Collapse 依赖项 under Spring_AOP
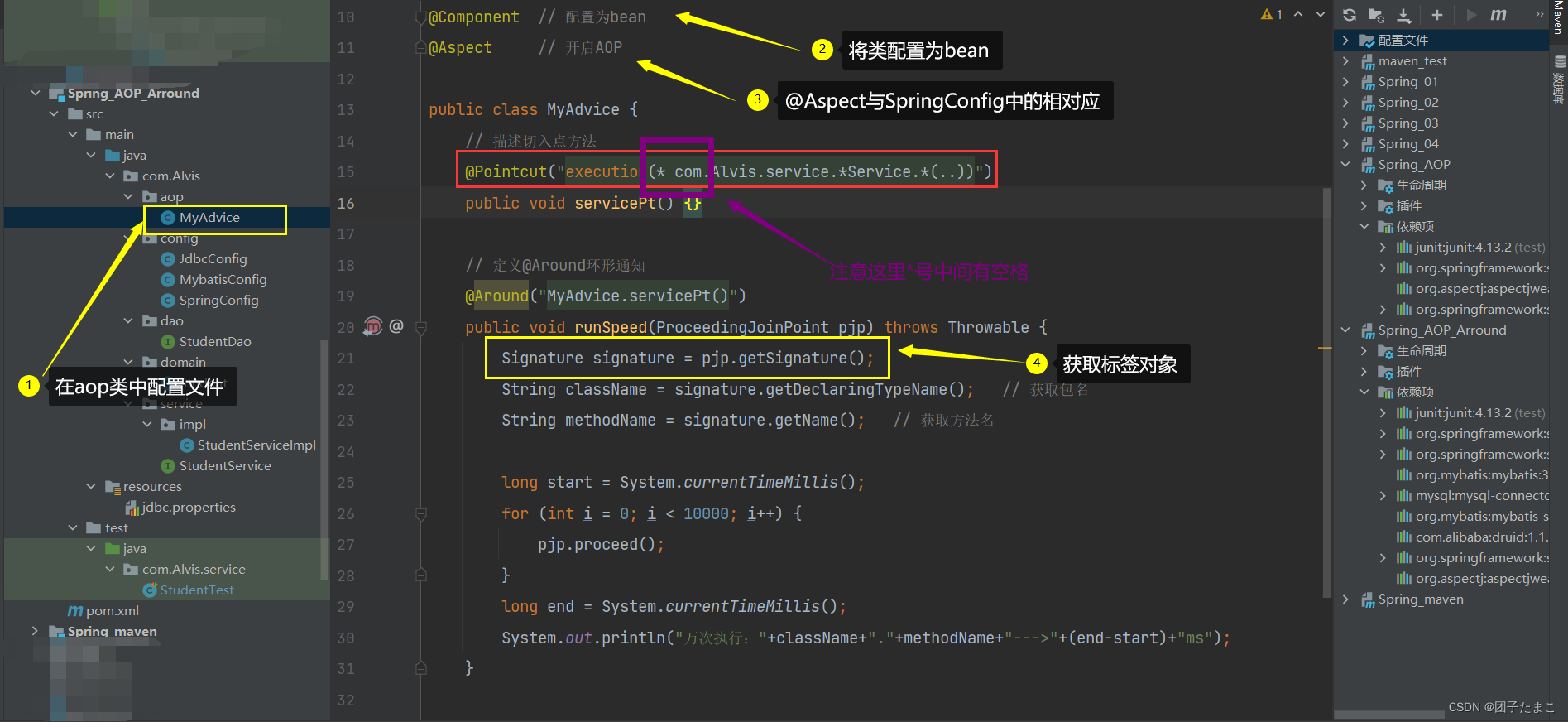The image size is (1568, 722). click(x=1364, y=226)
